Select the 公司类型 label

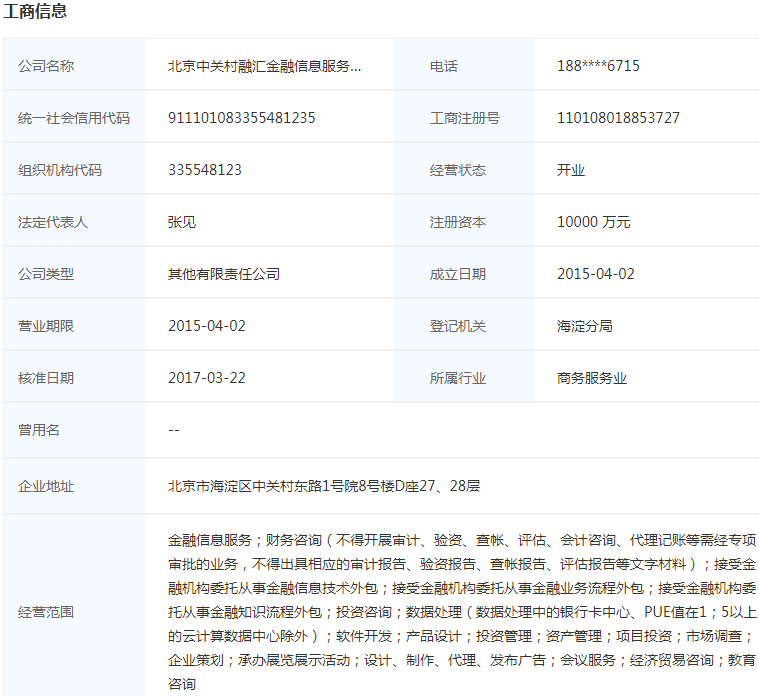click(x=46, y=274)
